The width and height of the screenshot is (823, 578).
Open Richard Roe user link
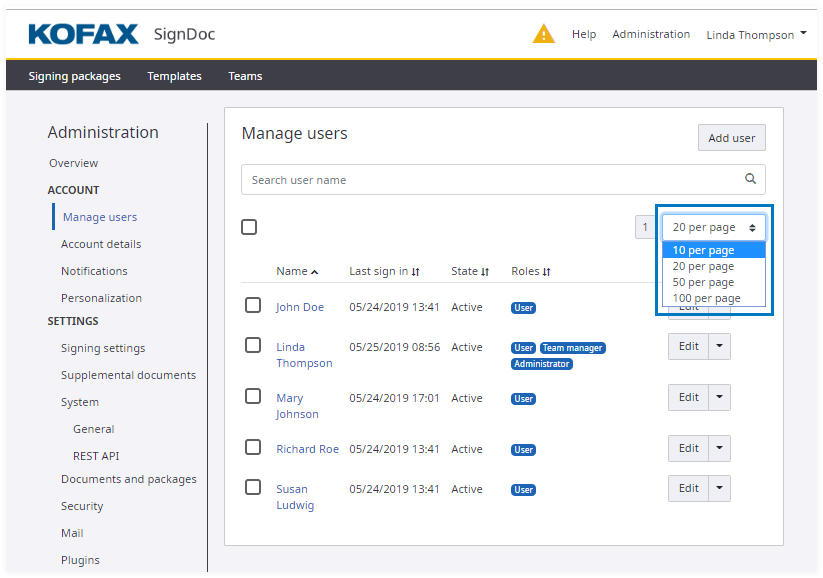click(x=307, y=449)
